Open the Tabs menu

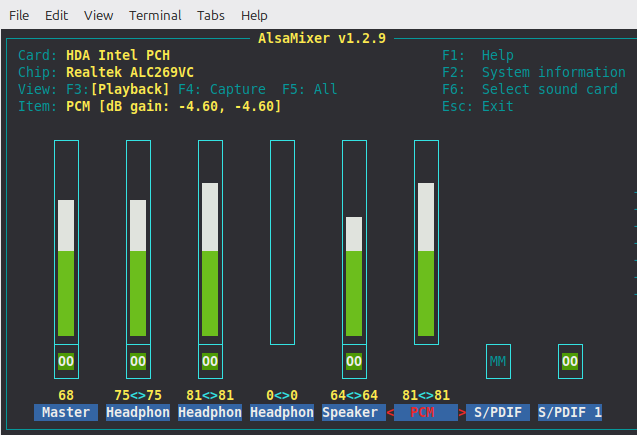pyautogui.click(x=210, y=15)
